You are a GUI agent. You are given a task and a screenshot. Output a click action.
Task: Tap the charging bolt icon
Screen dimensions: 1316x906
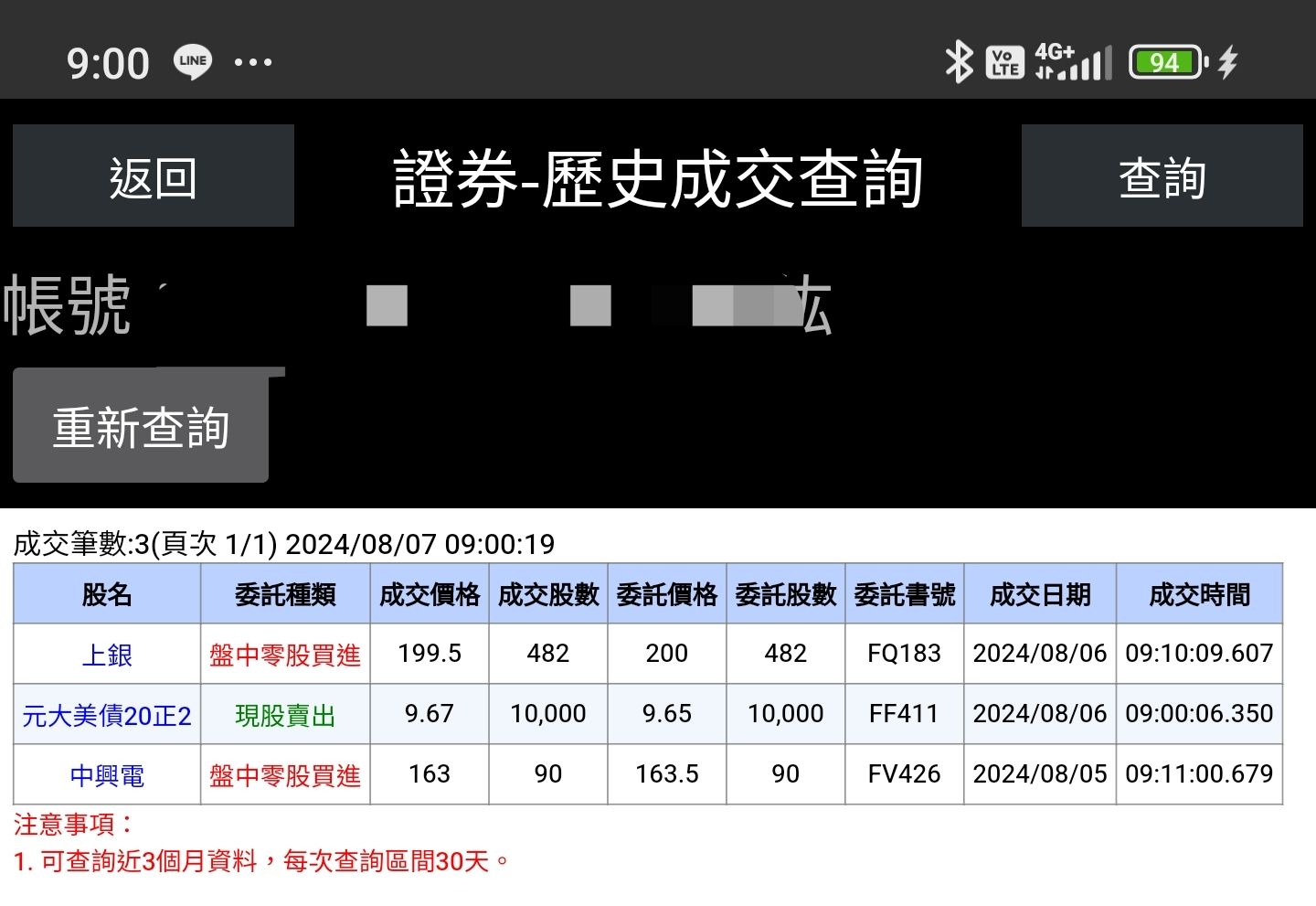[1228, 62]
